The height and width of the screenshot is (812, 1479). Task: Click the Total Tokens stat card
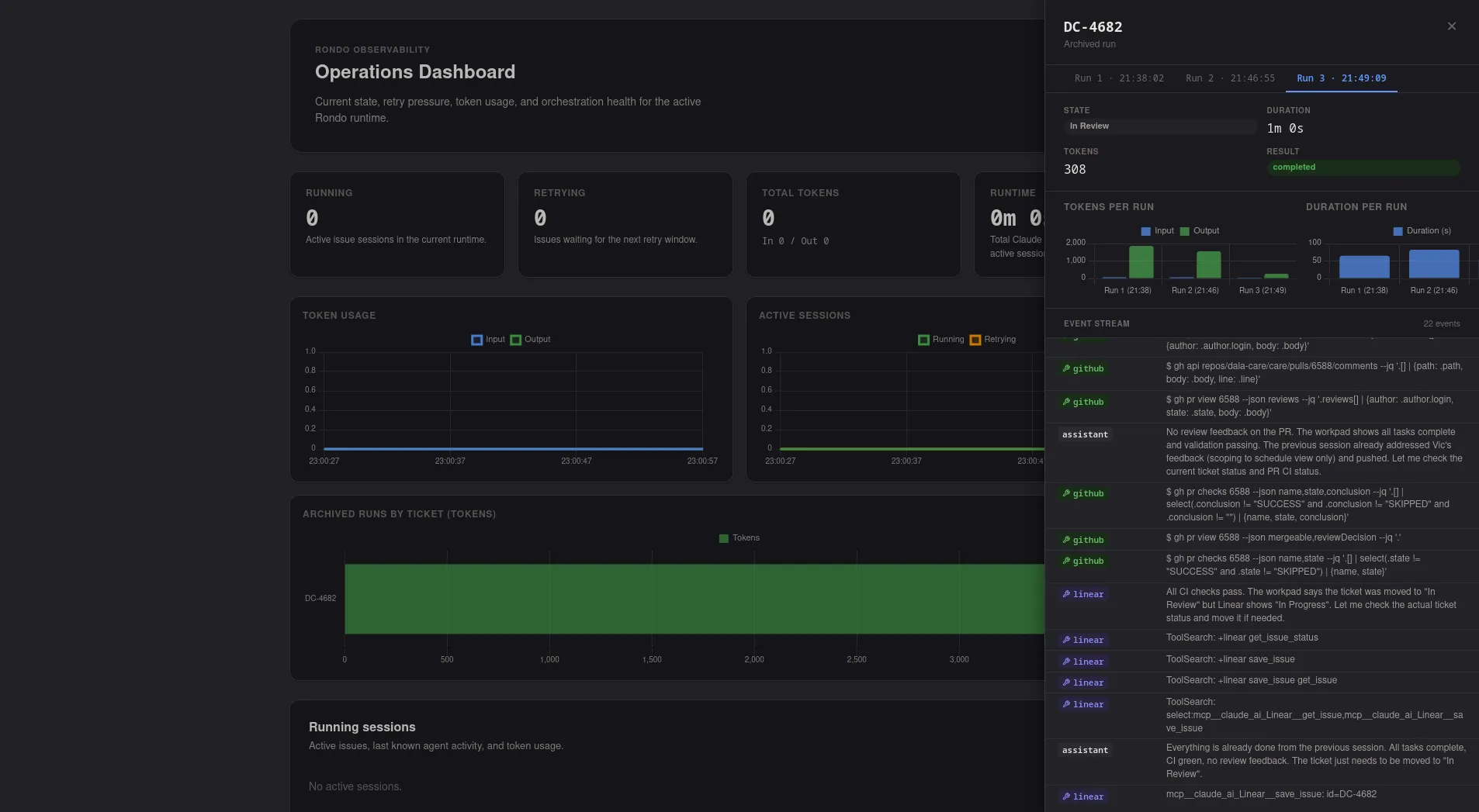pos(854,225)
